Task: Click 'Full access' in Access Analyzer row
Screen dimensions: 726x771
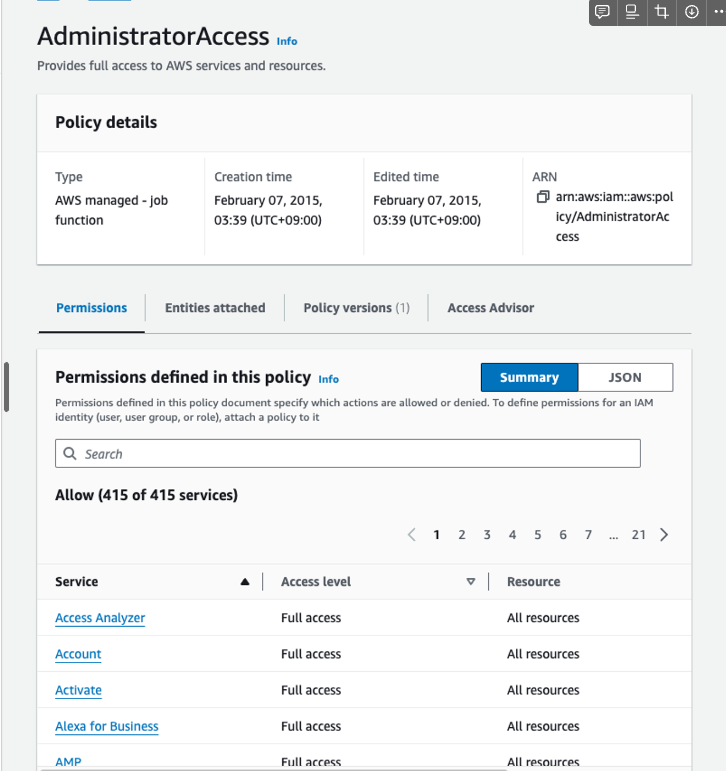Action: (311, 618)
